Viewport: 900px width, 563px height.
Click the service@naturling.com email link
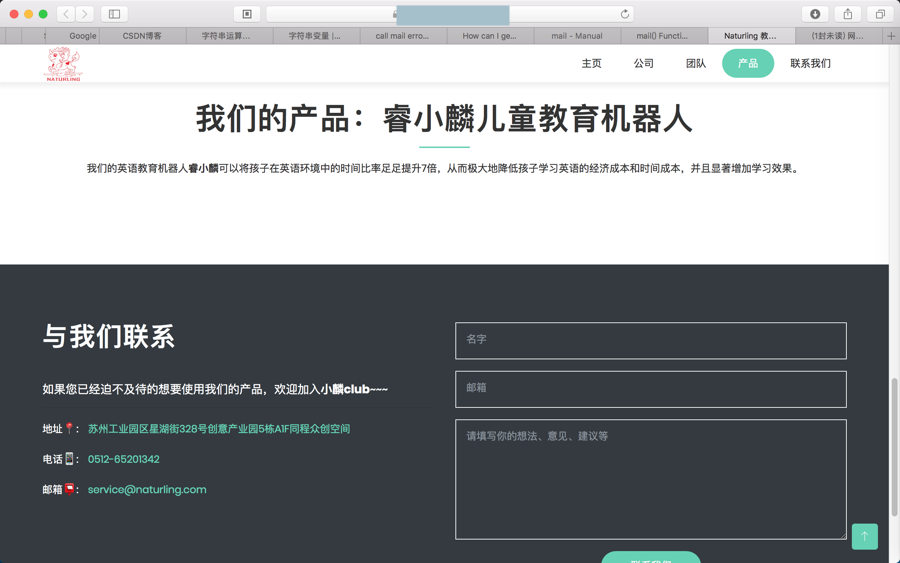point(147,490)
